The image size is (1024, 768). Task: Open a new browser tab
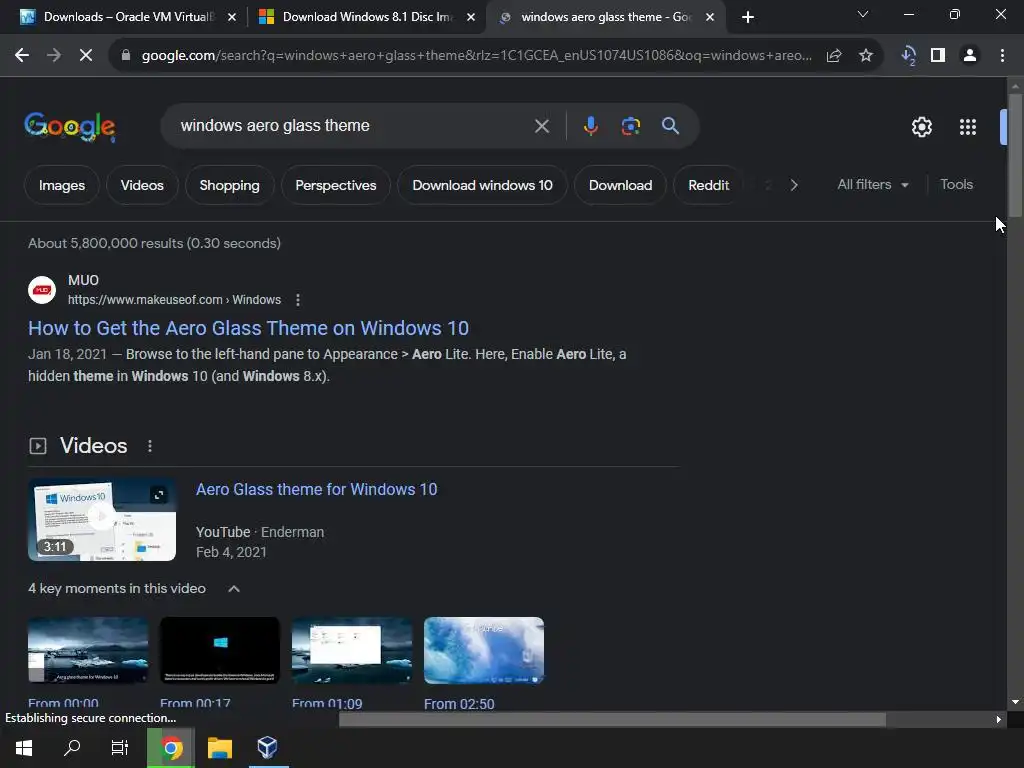(x=748, y=17)
